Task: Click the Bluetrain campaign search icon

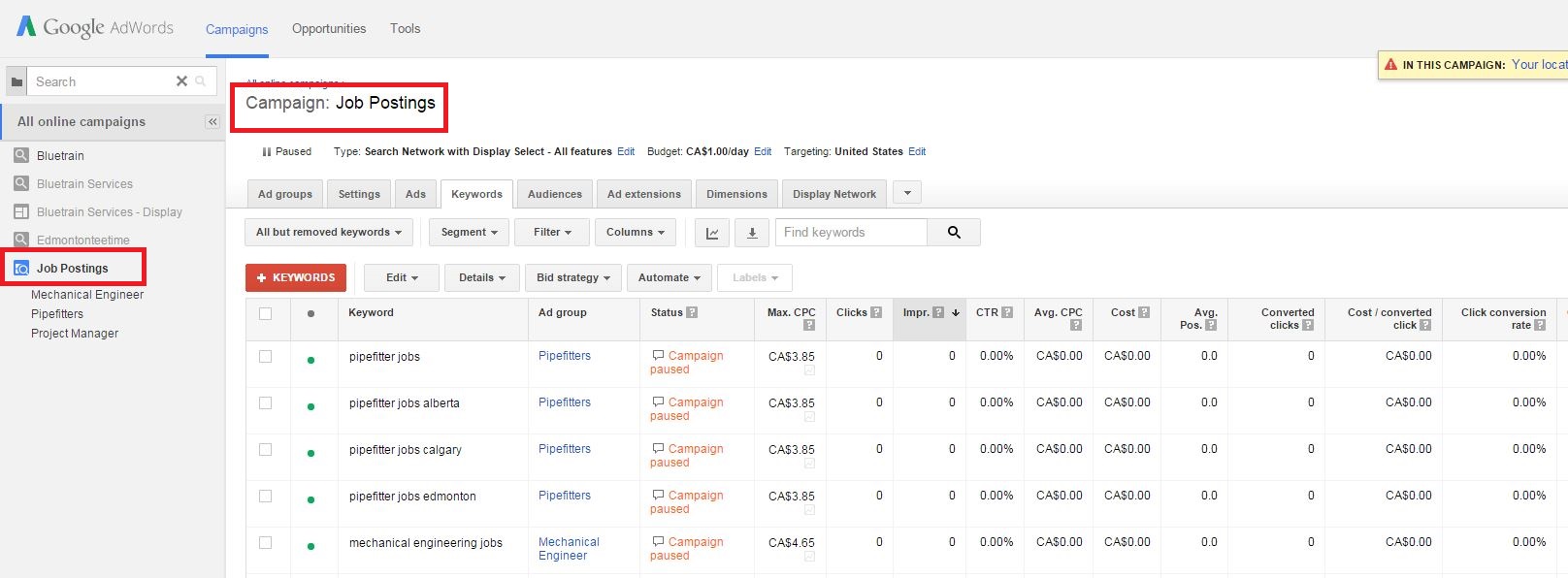Action: tap(21, 155)
